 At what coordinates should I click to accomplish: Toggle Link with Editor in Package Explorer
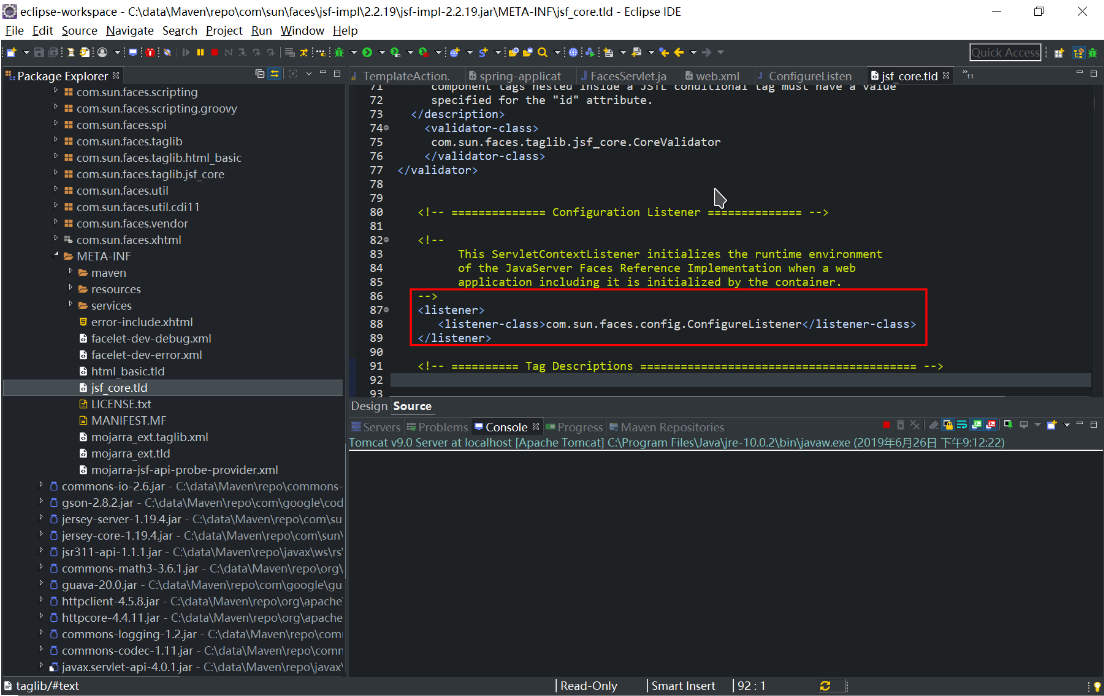click(x=274, y=75)
